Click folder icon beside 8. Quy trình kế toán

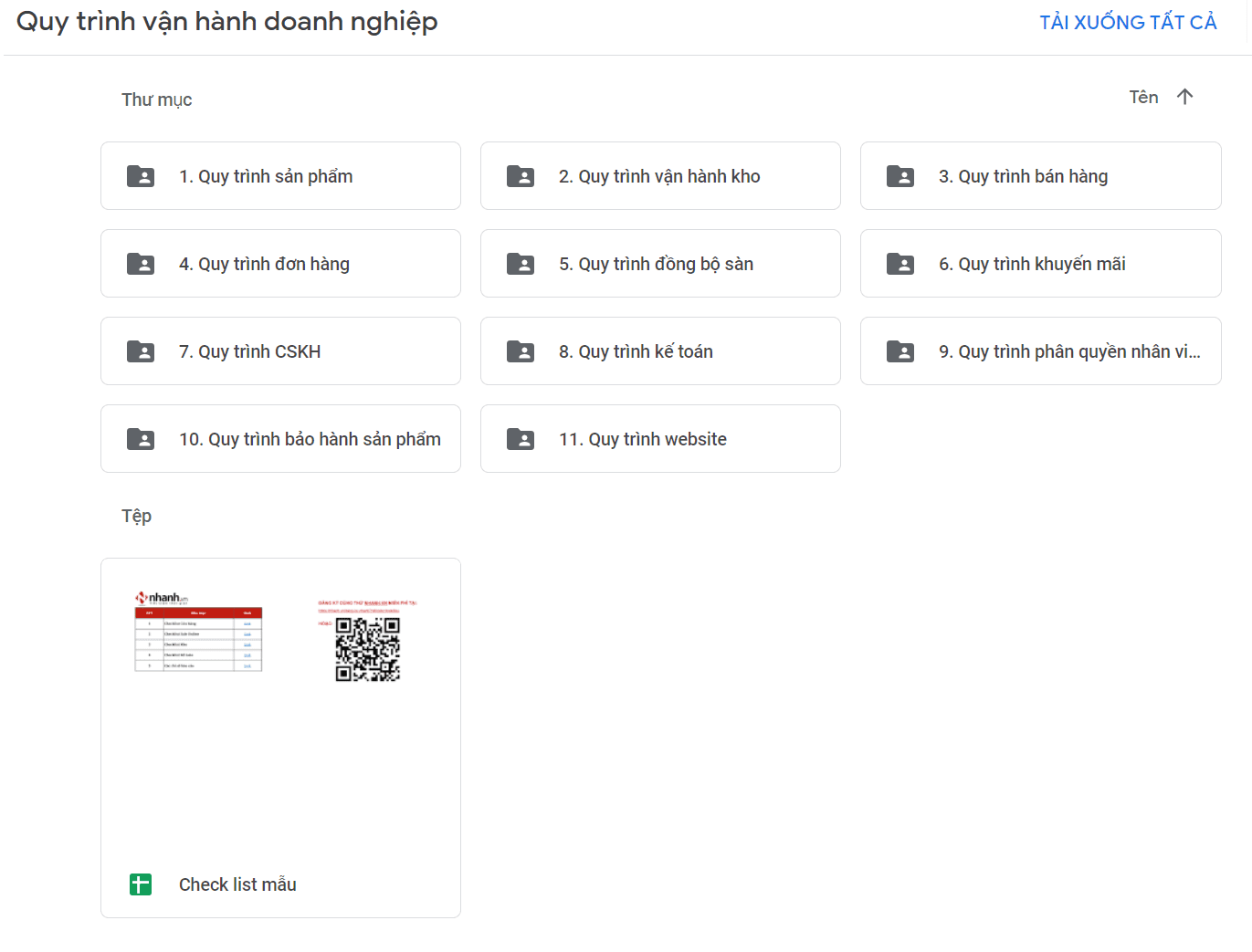tap(521, 351)
